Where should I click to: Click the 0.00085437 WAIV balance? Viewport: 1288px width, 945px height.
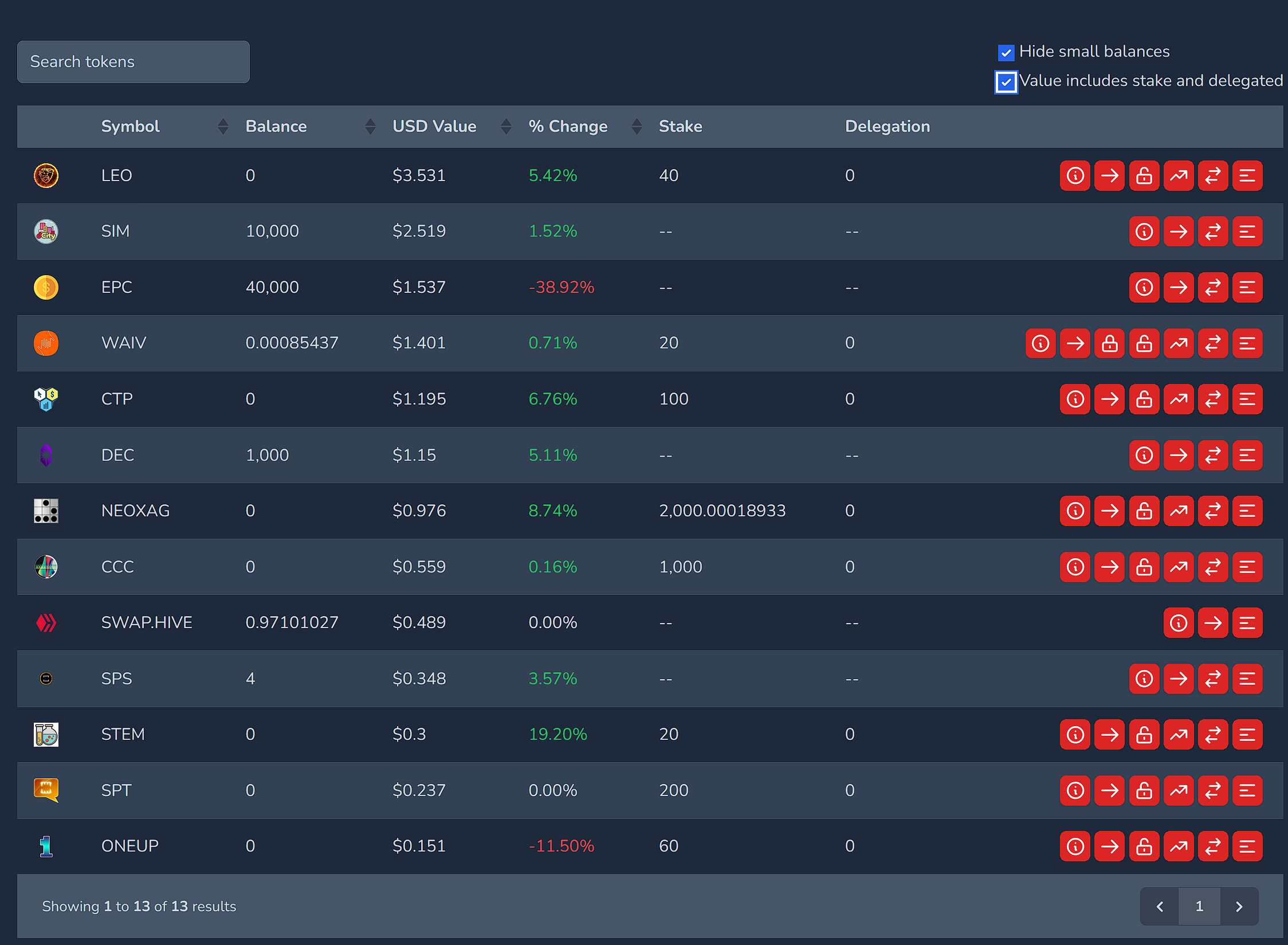292,343
